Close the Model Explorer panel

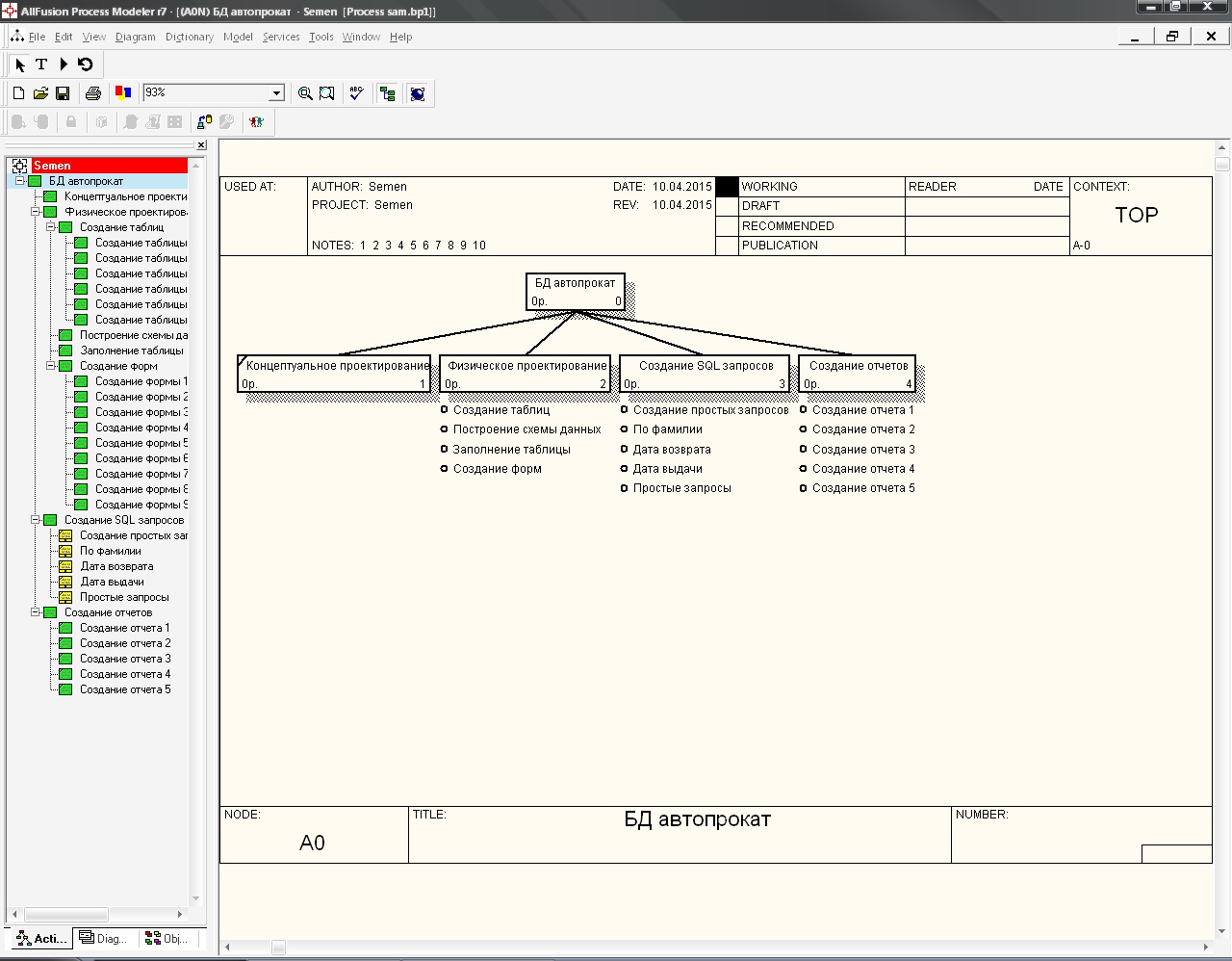(x=201, y=145)
